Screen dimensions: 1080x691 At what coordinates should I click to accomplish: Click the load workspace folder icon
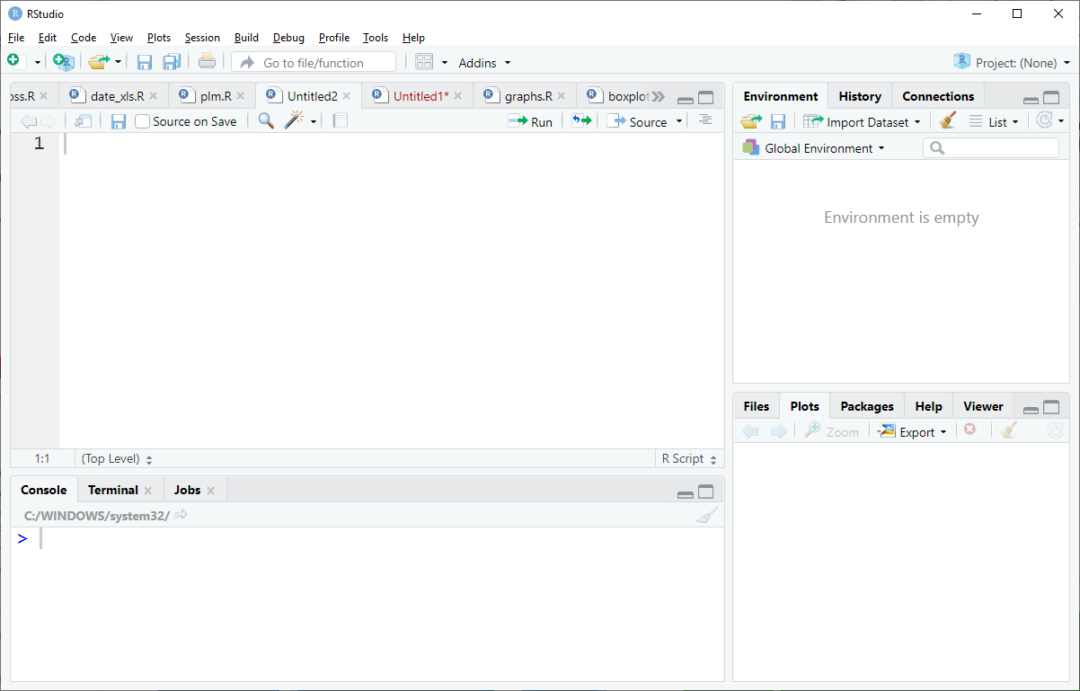click(751, 121)
